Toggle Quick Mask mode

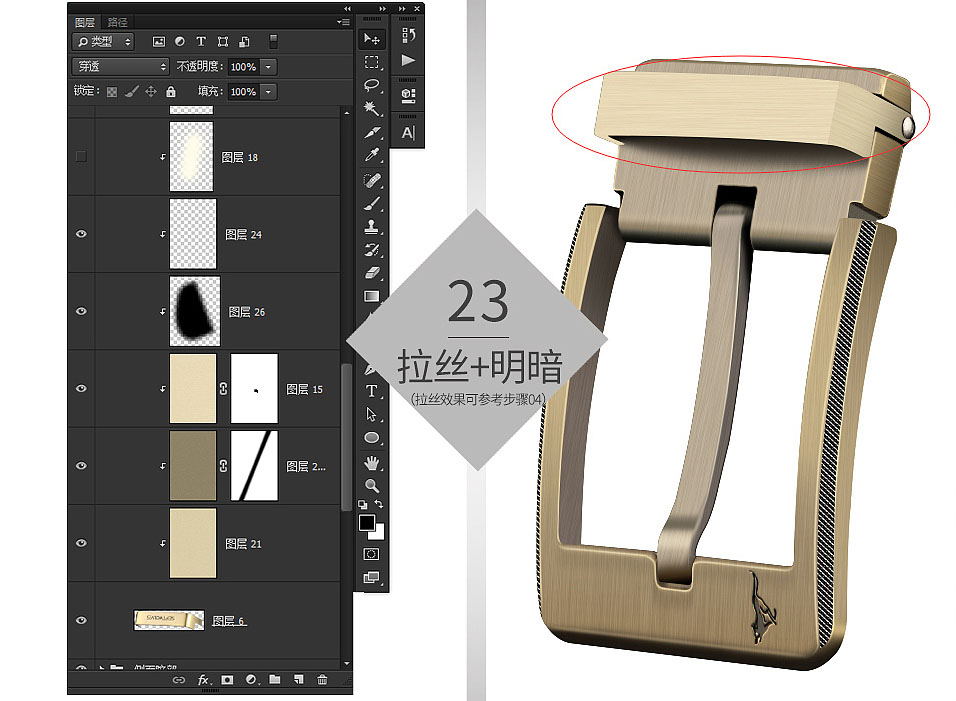click(371, 554)
